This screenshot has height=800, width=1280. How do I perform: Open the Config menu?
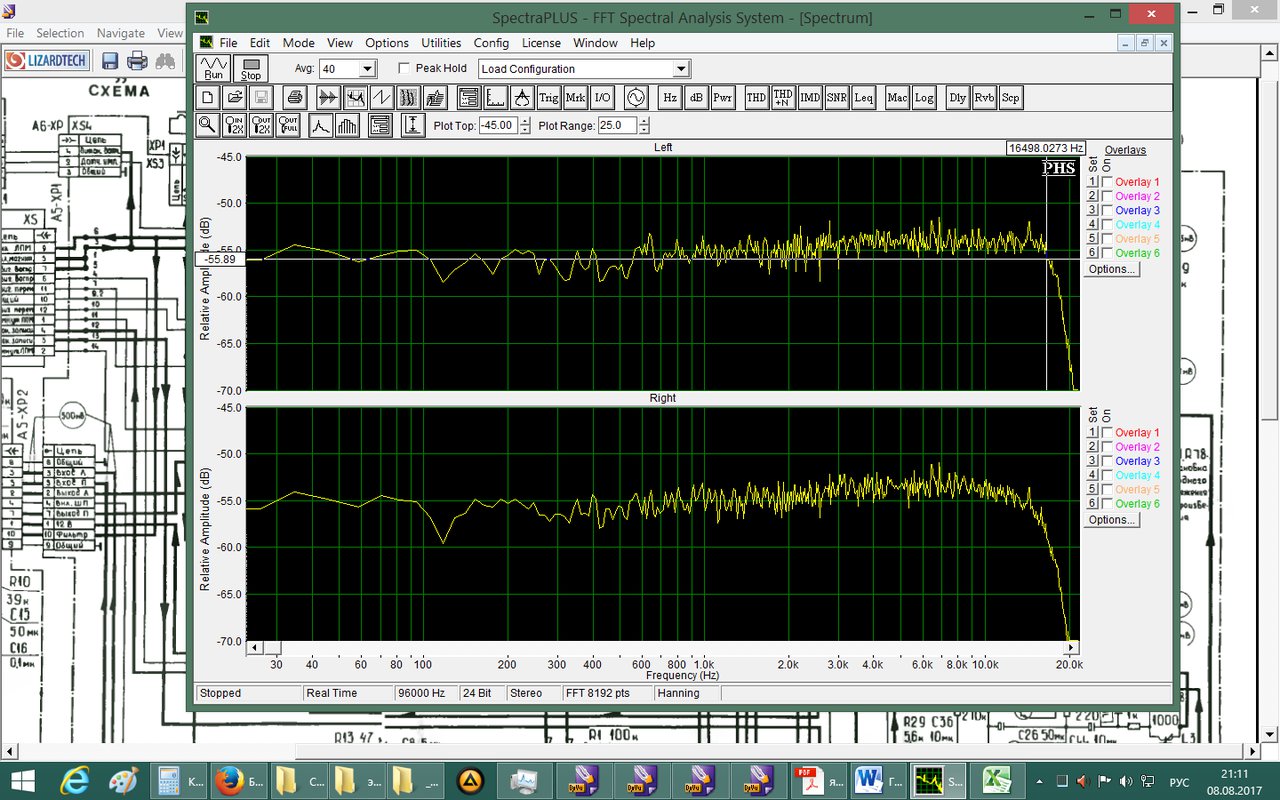tap(491, 43)
